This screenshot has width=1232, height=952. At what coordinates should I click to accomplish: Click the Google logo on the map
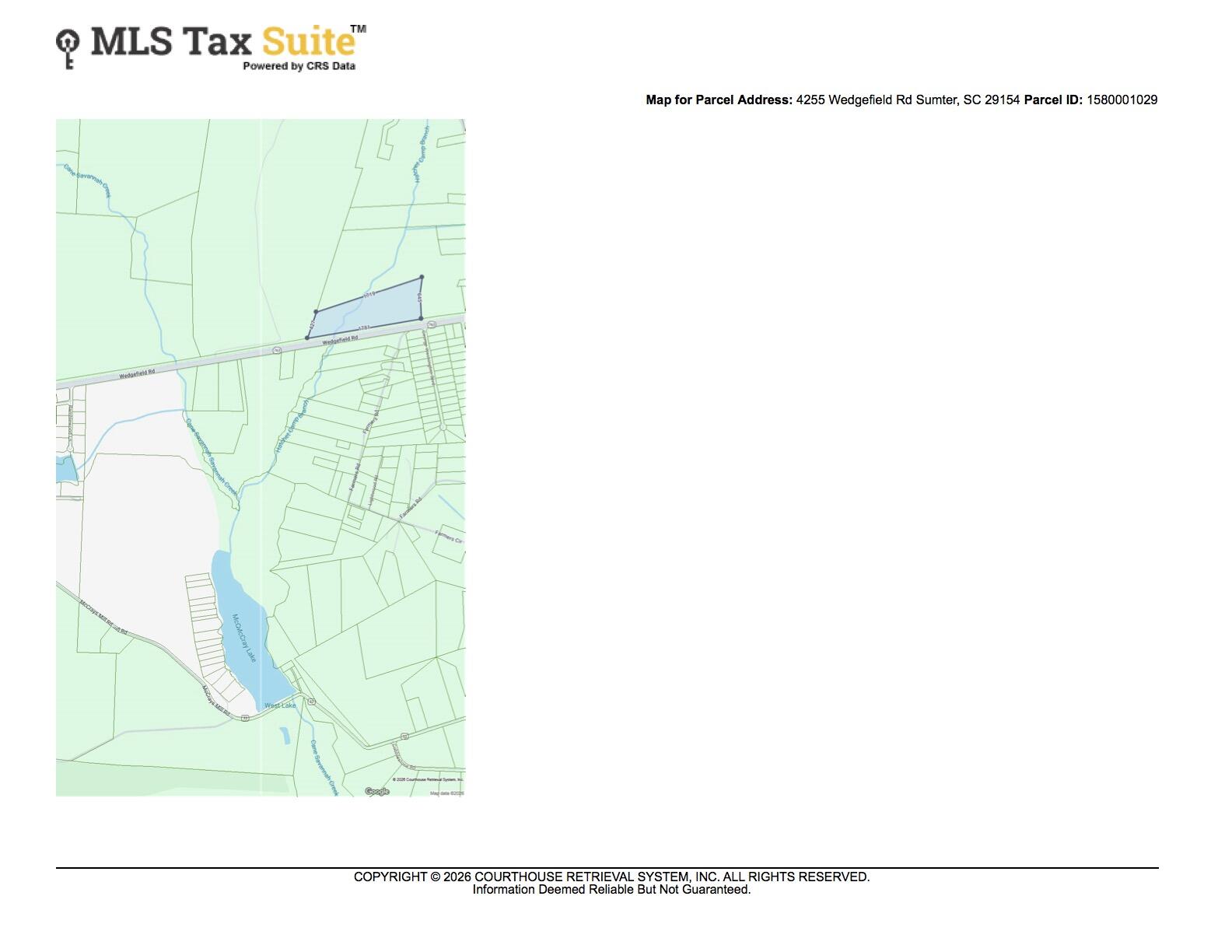(x=377, y=792)
